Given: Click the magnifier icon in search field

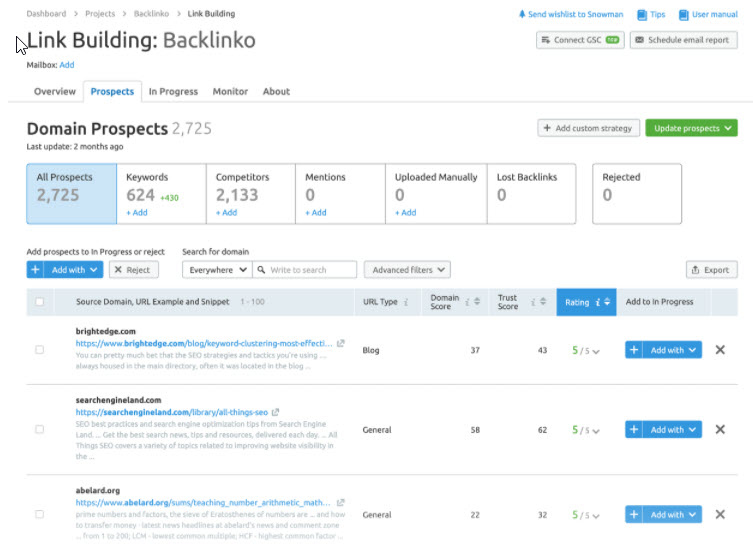Looking at the screenshot, I should pyautogui.click(x=261, y=270).
